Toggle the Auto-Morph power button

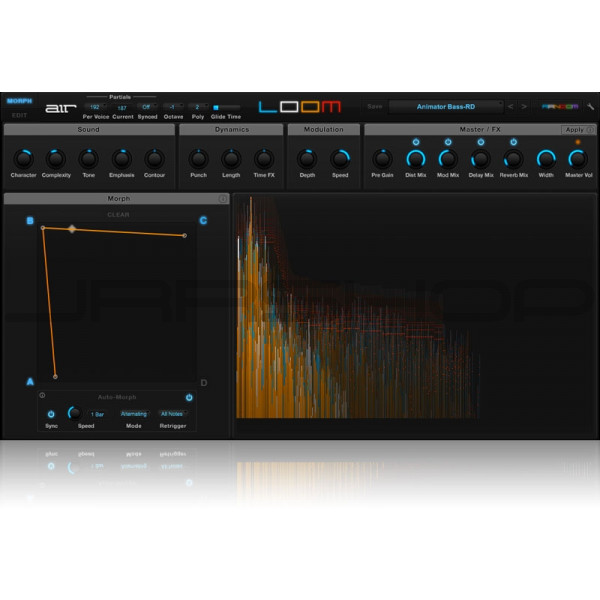pyautogui.click(x=189, y=398)
